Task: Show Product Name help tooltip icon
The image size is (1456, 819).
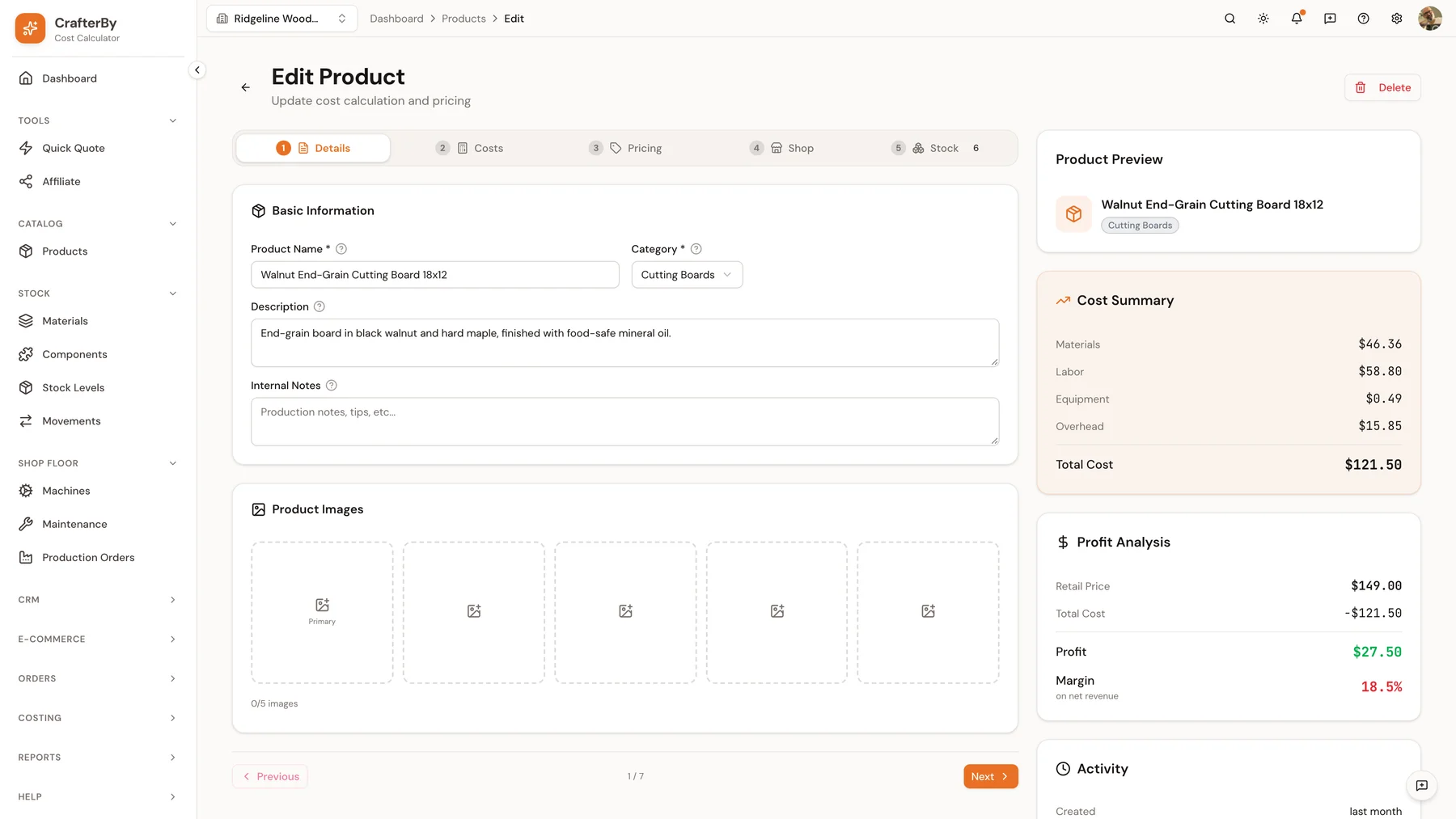Action: pos(341,249)
